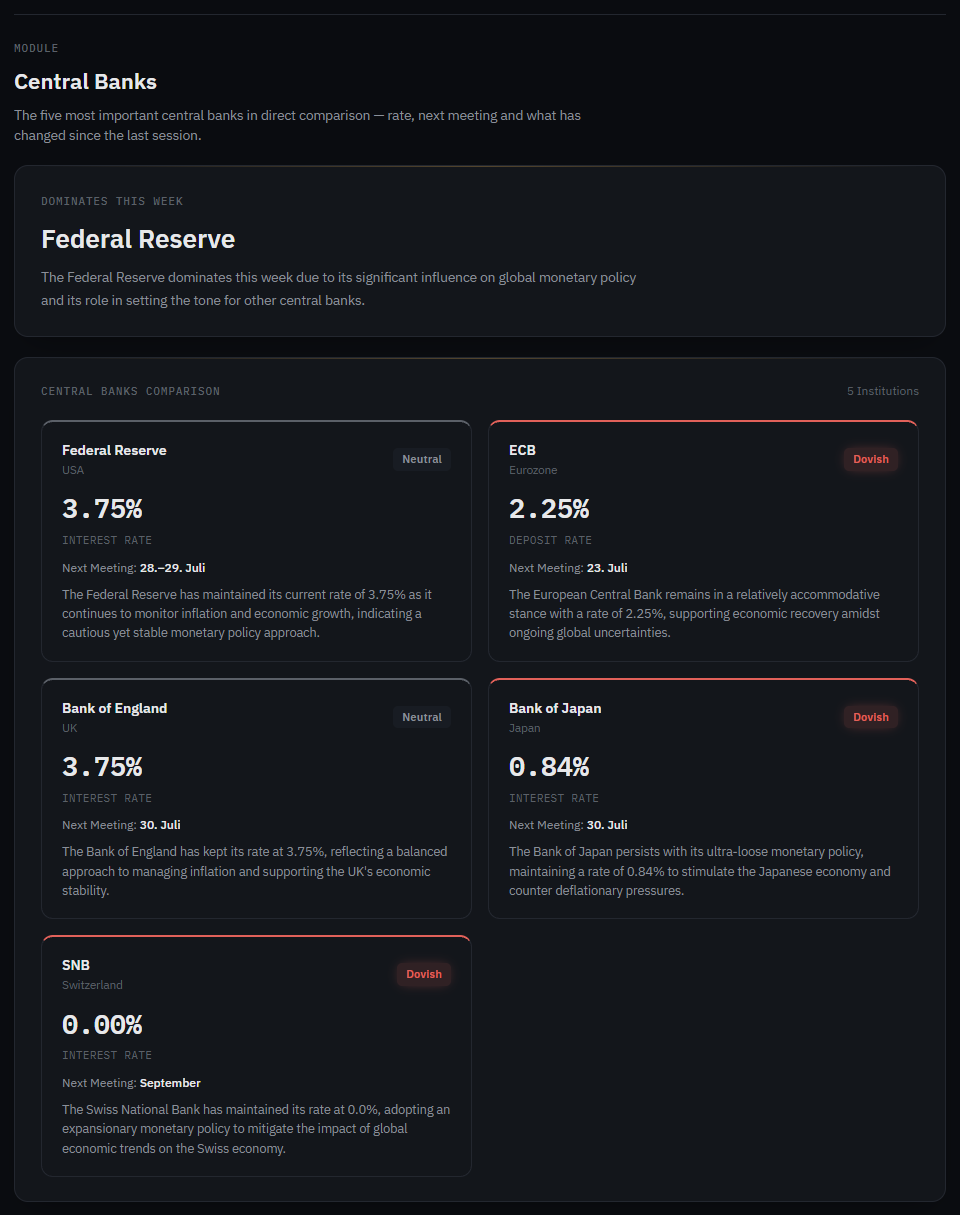Image resolution: width=960 pixels, height=1215 pixels.
Task: Click the Switzerland country label
Action: click(x=92, y=985)
